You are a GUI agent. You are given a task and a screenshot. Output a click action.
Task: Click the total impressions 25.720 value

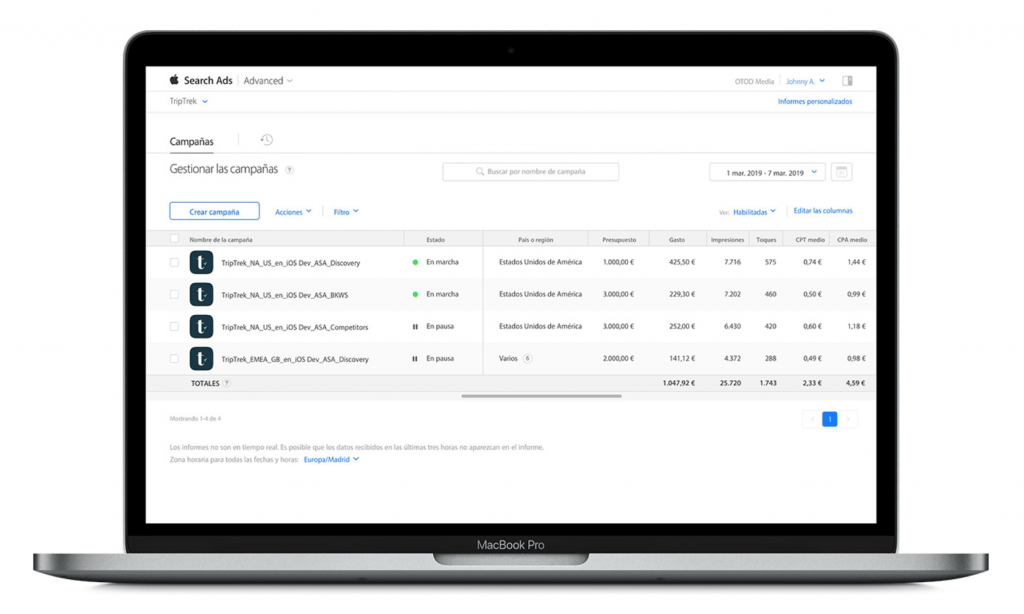pyautogui.click(x=730, y=383)
